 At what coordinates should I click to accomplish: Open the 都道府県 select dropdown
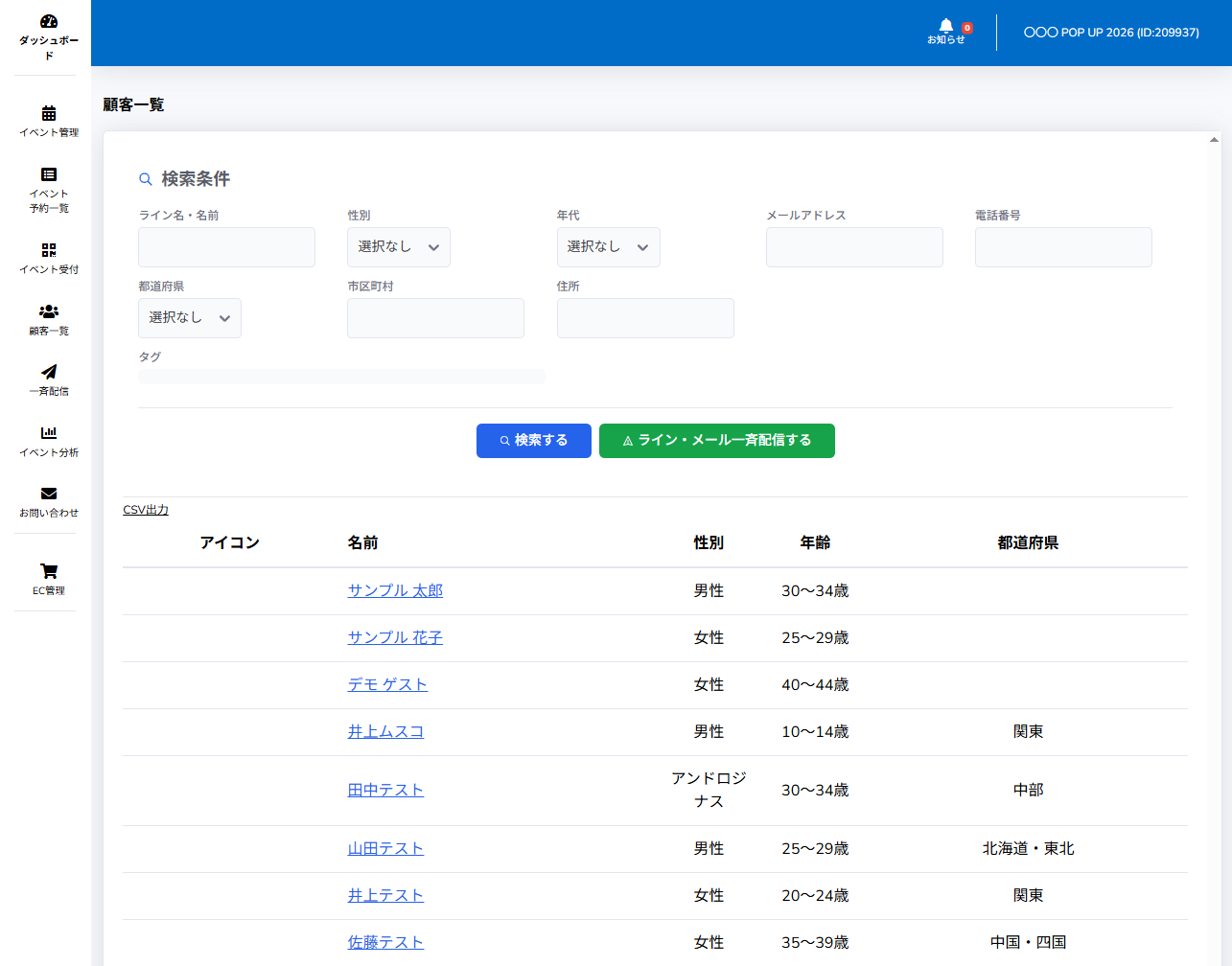tap(190, 318)
